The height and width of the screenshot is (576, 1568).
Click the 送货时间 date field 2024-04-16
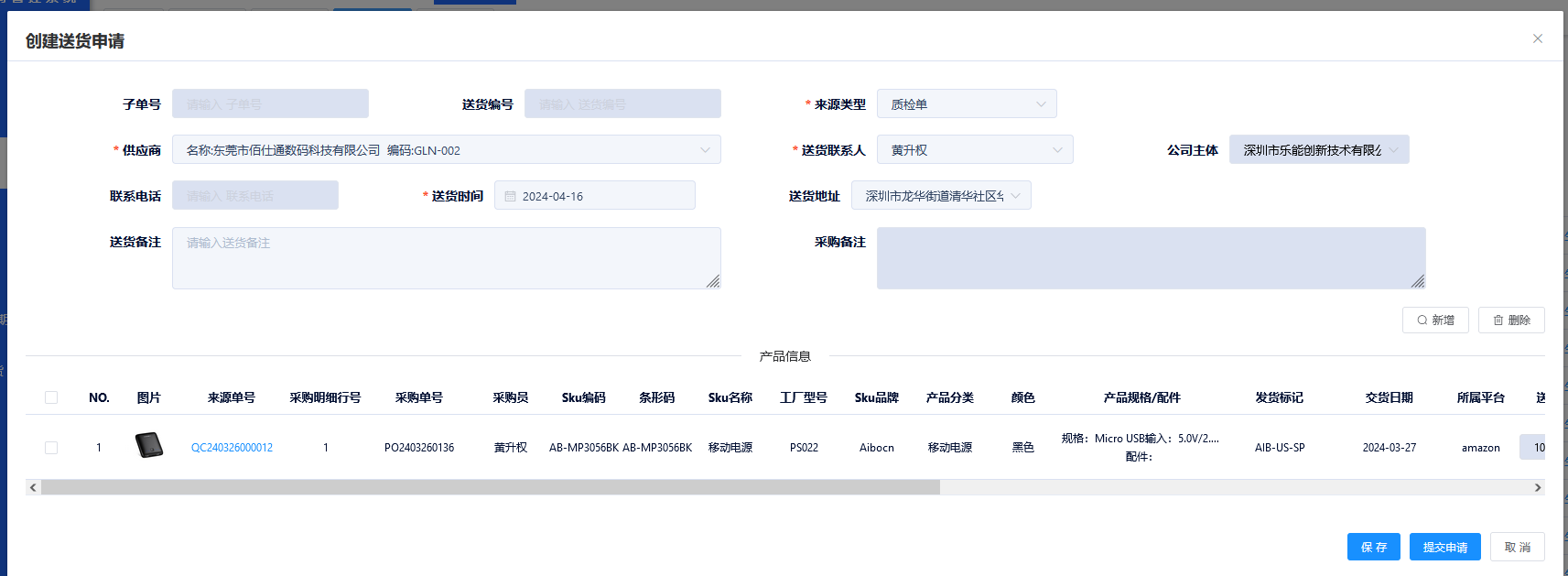click(595, 196)
